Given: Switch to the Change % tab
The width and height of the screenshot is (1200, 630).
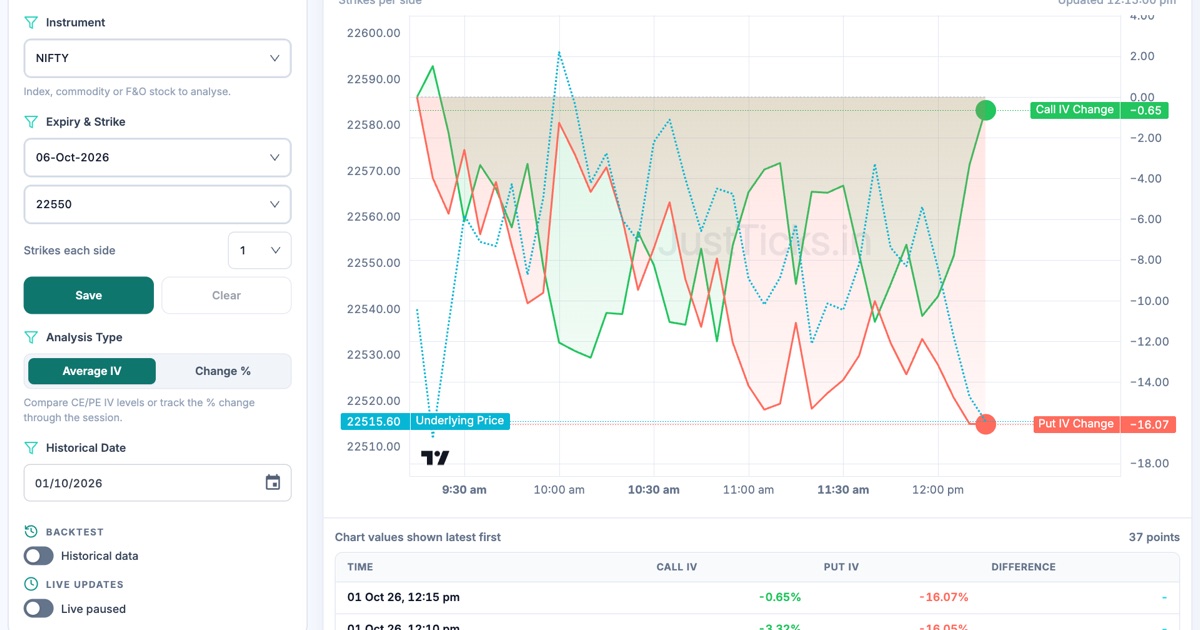Looking at the screenshot, I should (223, 371).
